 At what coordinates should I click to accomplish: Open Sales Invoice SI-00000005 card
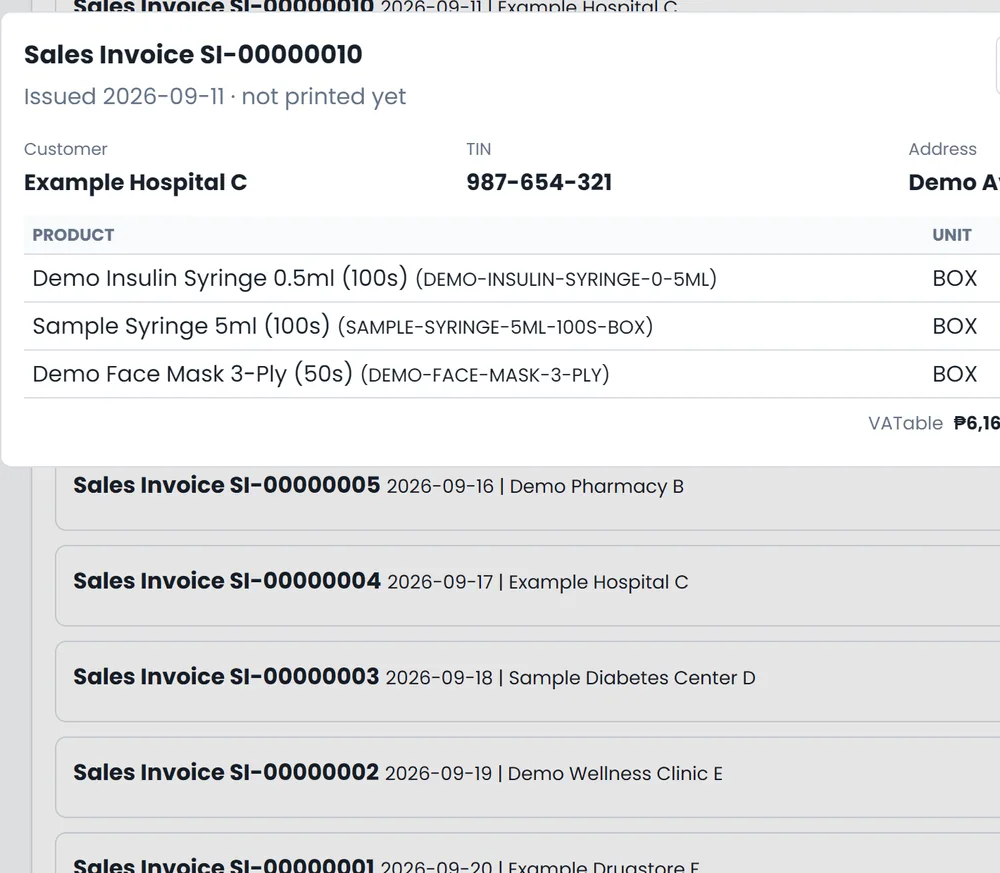coord(527,498)
